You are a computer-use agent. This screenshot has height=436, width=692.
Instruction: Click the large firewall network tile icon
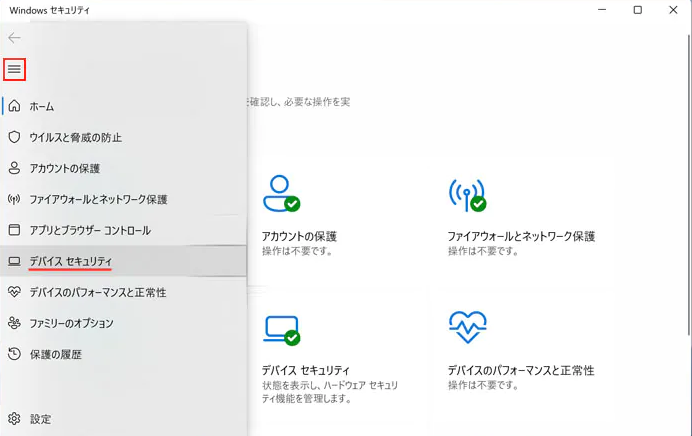click(468, 195)
